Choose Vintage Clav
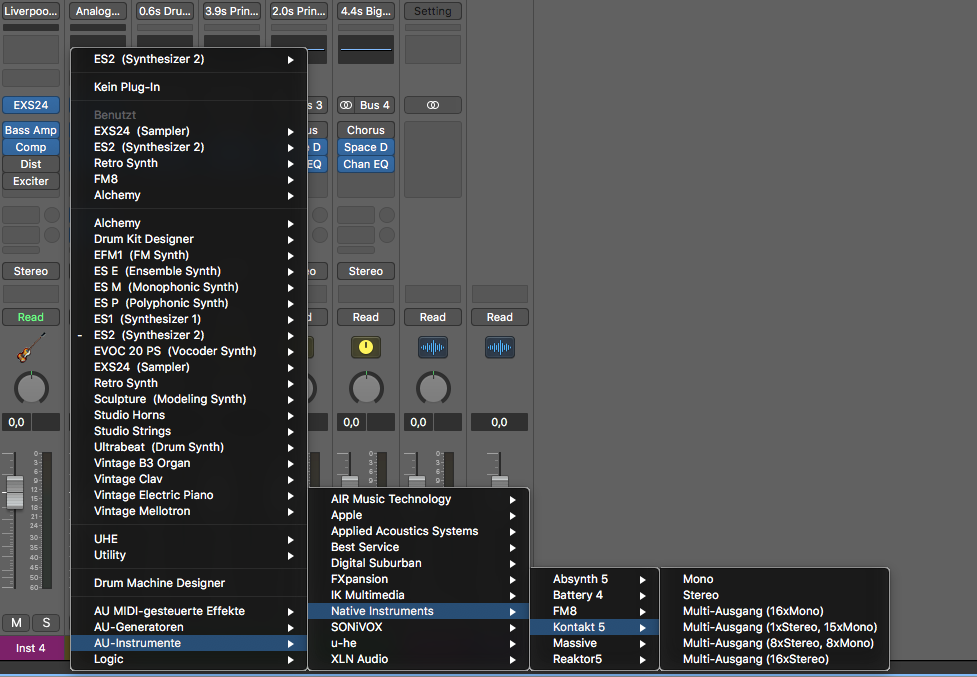977x677 pixels. point(189,479)
